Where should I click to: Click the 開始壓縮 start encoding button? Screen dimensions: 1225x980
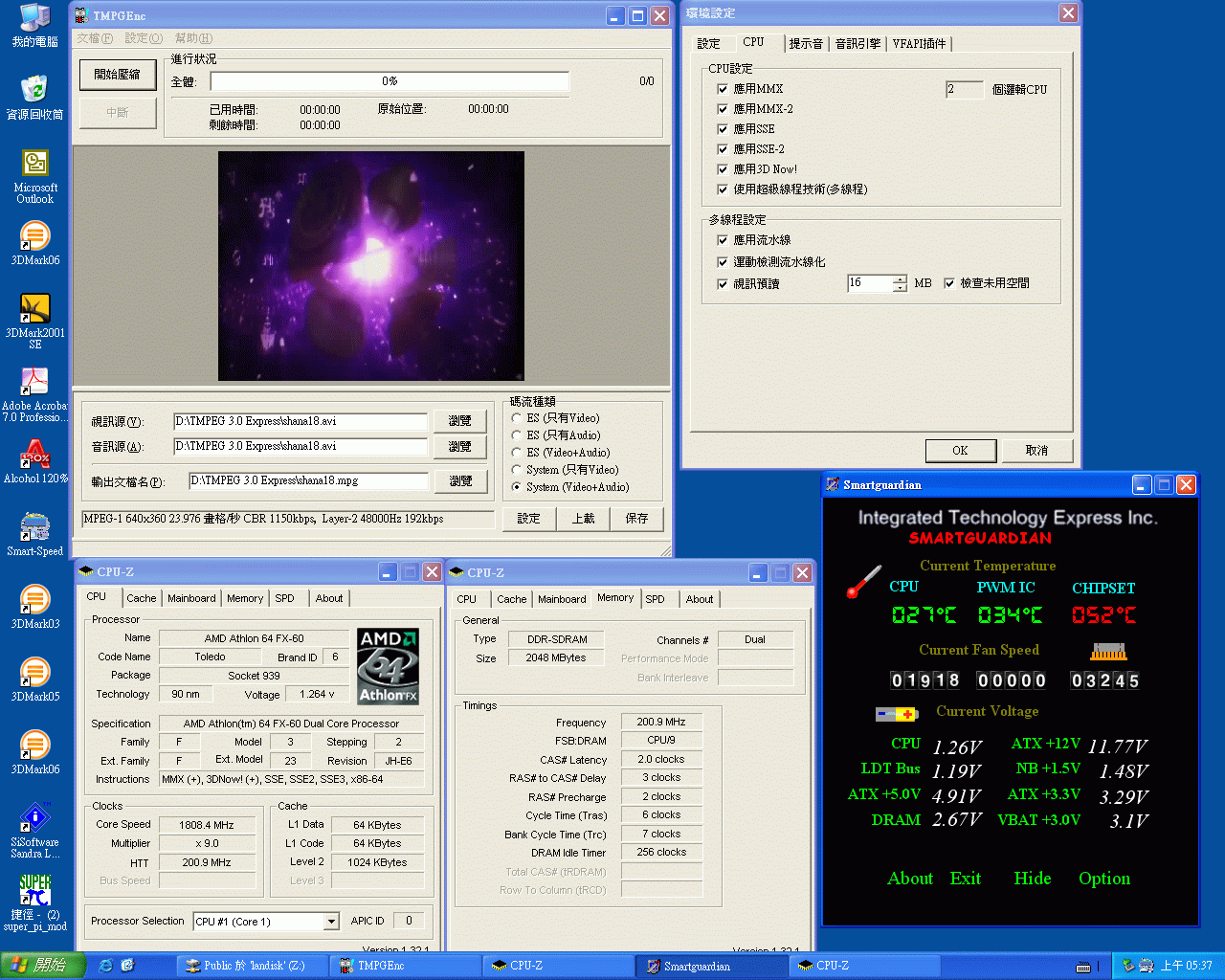(118, 75)
